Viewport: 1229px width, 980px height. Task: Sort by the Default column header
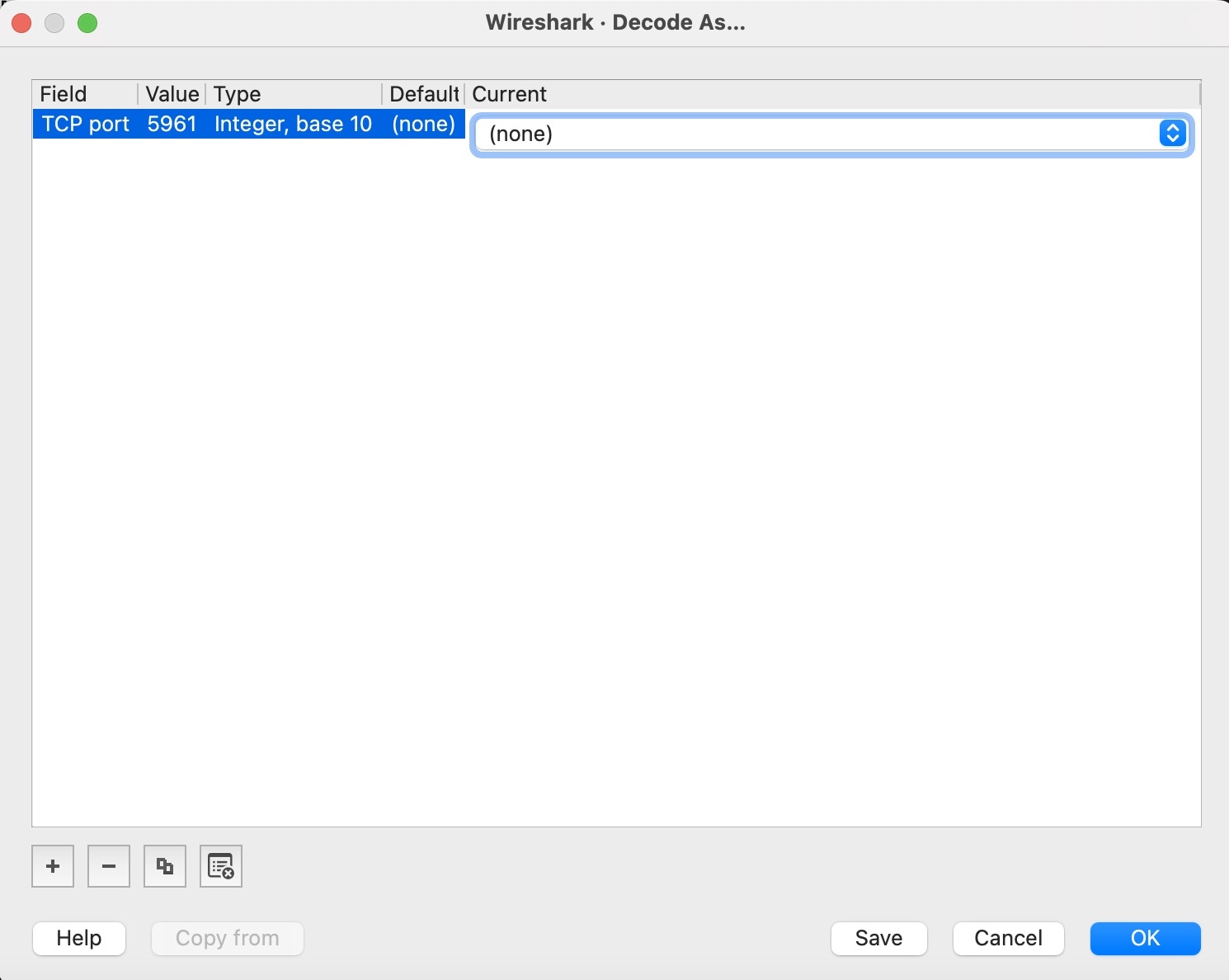point(424,94)
